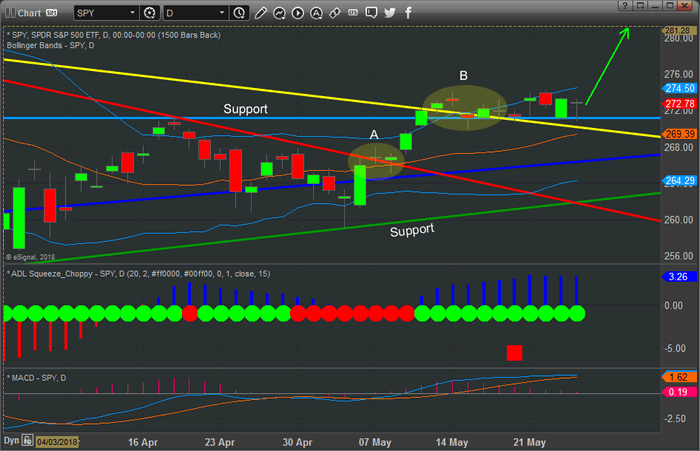Image resolution: width=700 pixels, height=451 pixels.
Task: Click the eSignal, 2018 copyright text
Action: pos(30,257)
